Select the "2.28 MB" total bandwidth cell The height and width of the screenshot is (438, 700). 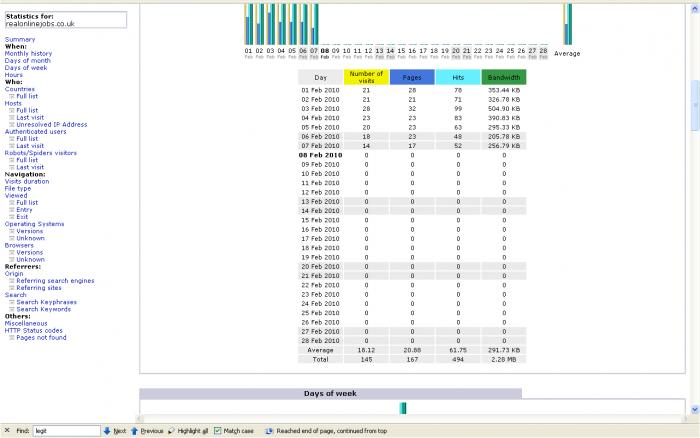coord(504,359)
